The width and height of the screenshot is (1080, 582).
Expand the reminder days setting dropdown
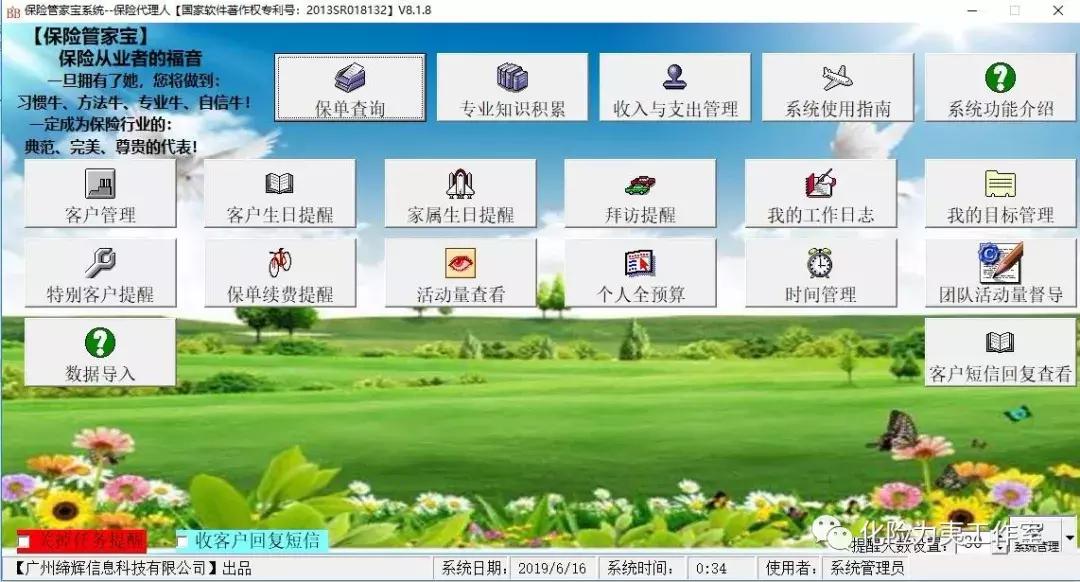click(x=998, y=548)
